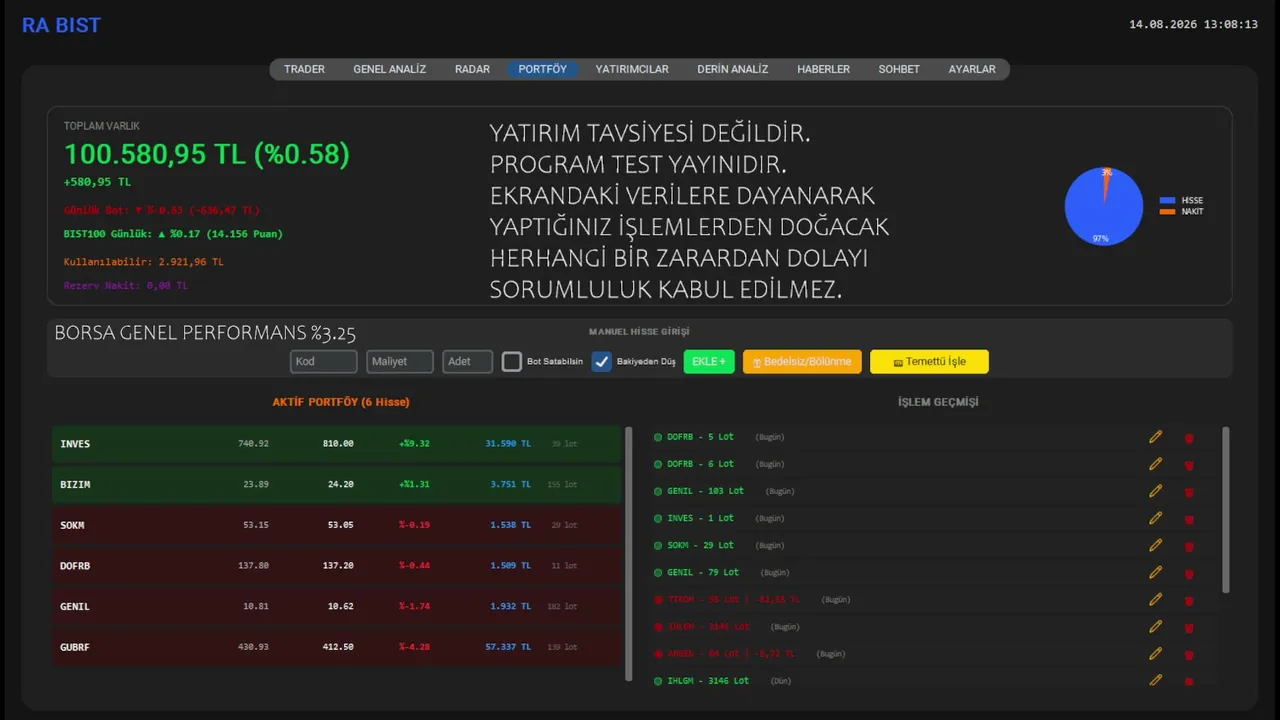Click the HİSSE legend entry

pyautogui.click(x=1181, y=200)
